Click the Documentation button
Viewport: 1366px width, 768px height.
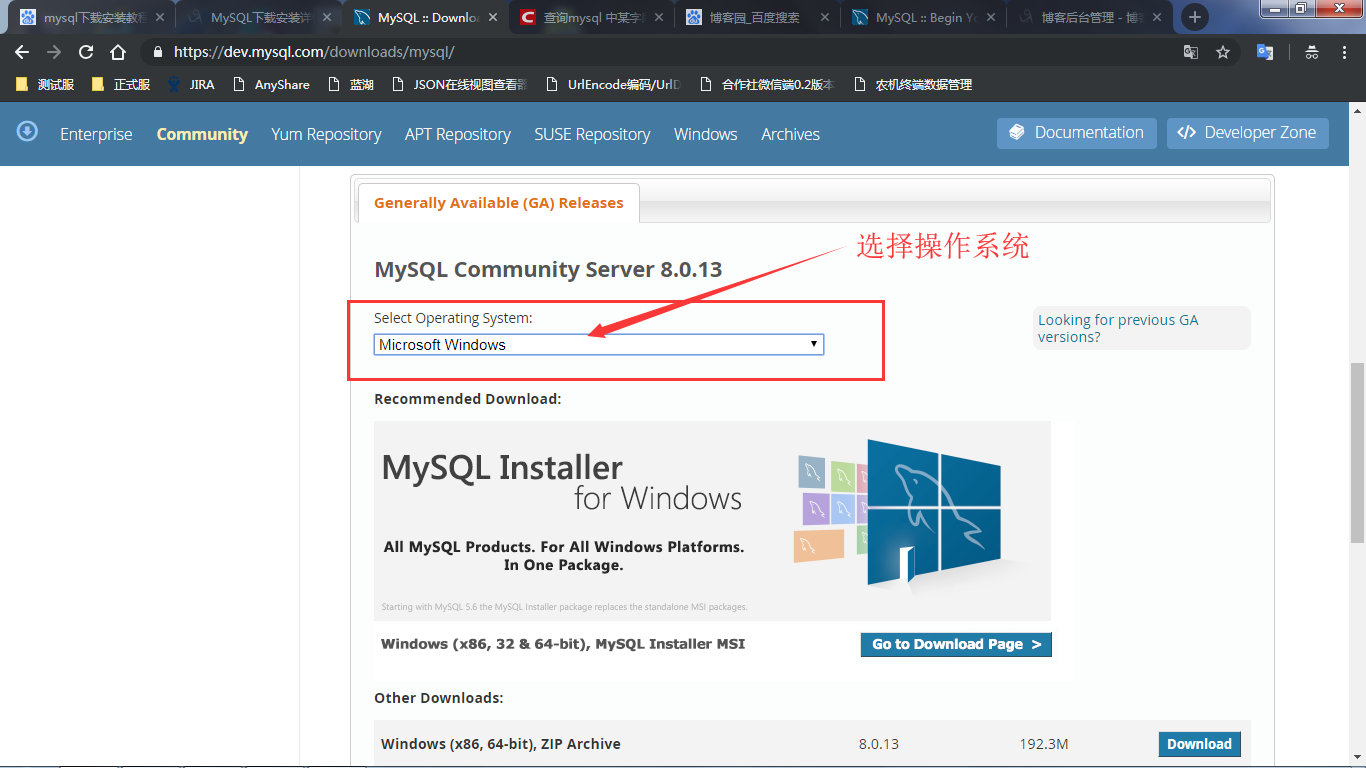tap(1077, 133)
